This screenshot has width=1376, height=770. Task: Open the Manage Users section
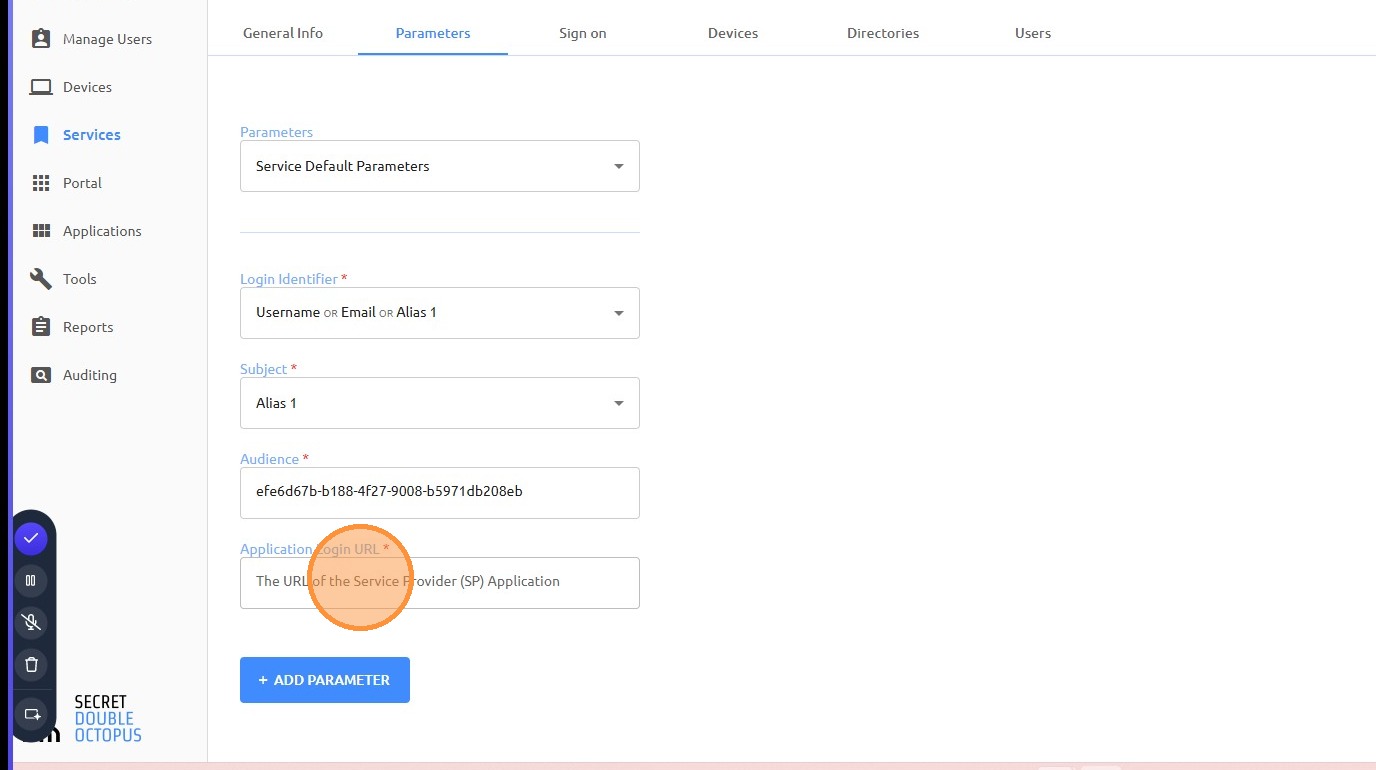point(107,39)
